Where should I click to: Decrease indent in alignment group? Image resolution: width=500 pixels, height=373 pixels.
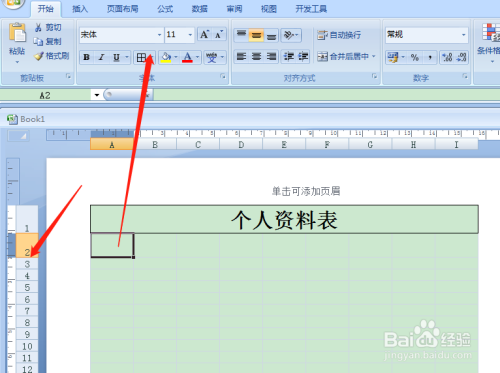click(288, 57)
